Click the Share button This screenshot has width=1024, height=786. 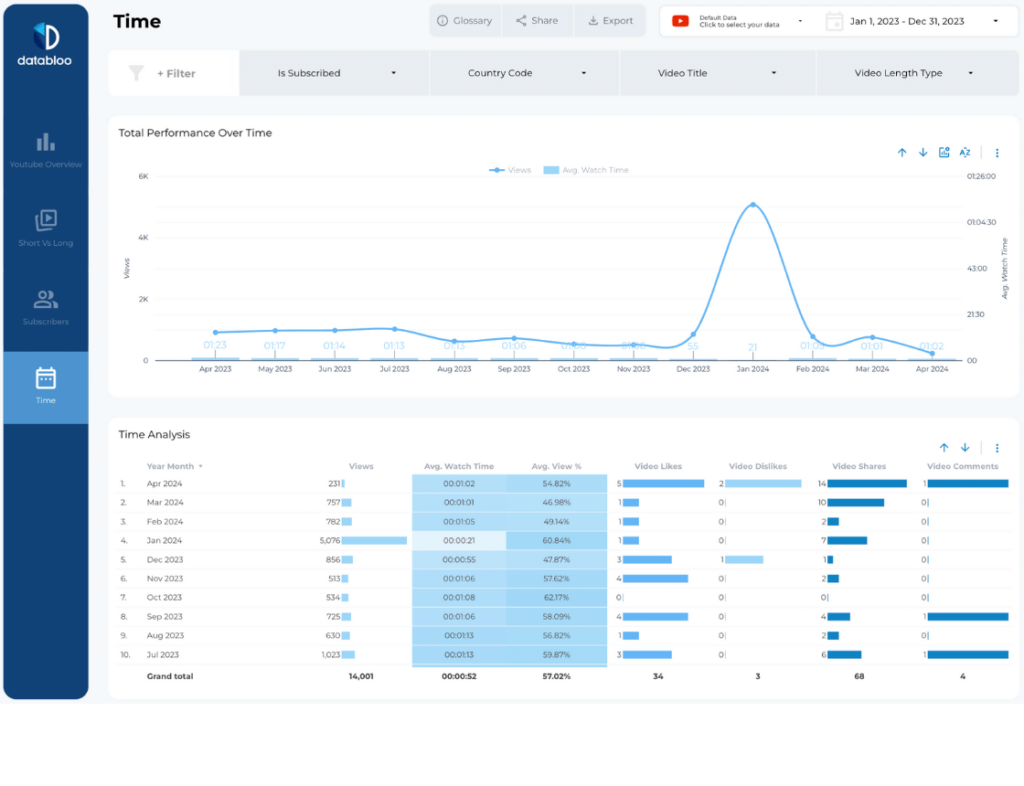click(537, 20)
